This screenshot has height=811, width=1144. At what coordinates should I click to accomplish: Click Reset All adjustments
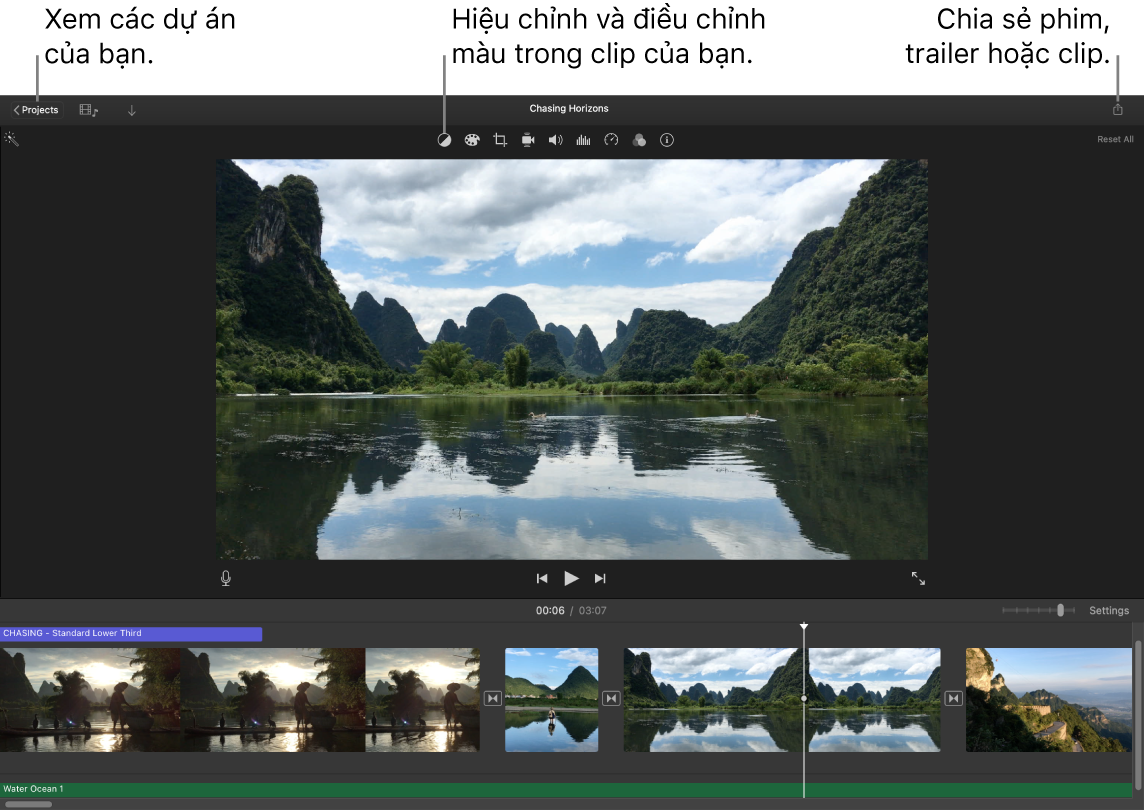pos(1115,139)
